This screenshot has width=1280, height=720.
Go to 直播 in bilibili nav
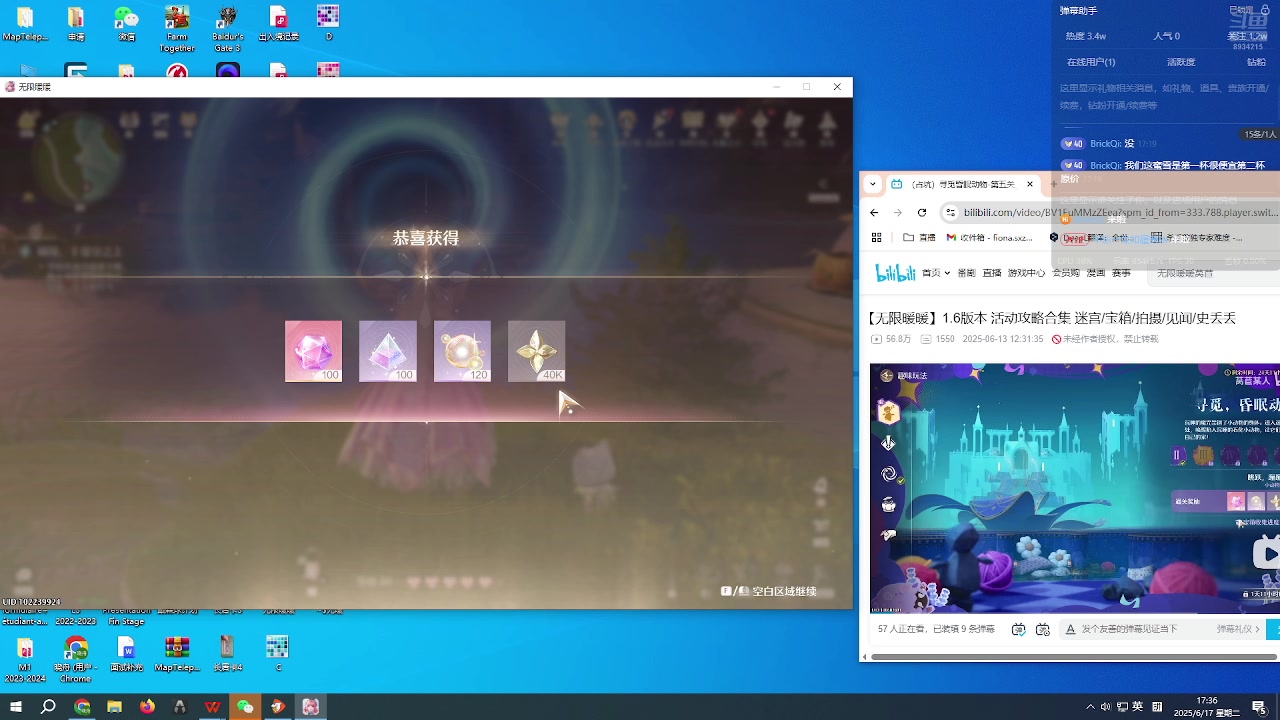pos(992,273)
